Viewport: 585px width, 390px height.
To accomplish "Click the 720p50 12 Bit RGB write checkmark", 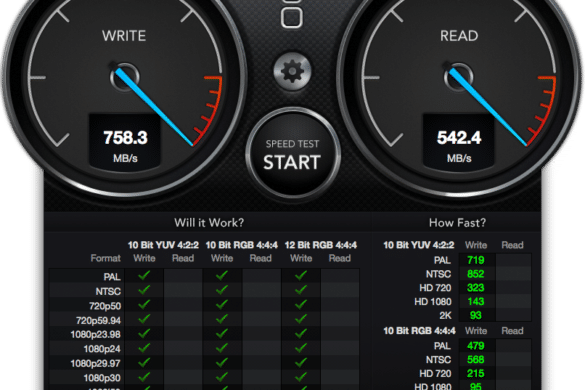I will [x=301, y=304].
